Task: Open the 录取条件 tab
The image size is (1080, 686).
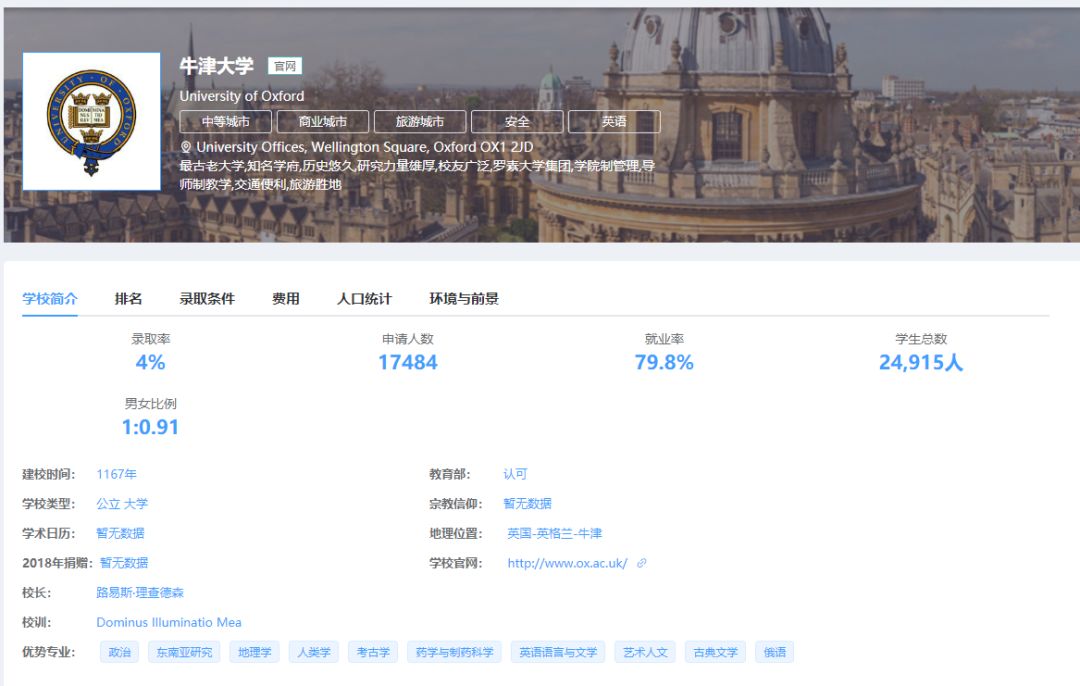Action: pyautogui.click(x=207, y=299)
